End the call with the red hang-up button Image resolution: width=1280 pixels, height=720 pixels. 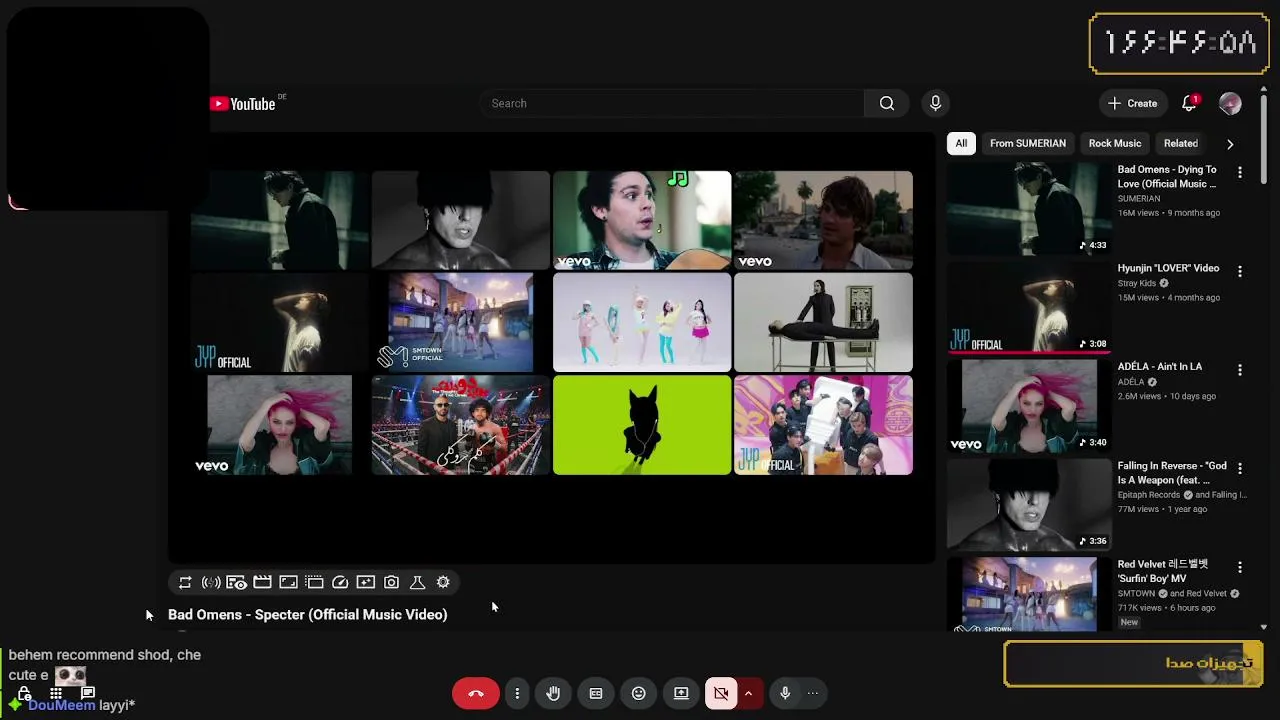point(476,693)
